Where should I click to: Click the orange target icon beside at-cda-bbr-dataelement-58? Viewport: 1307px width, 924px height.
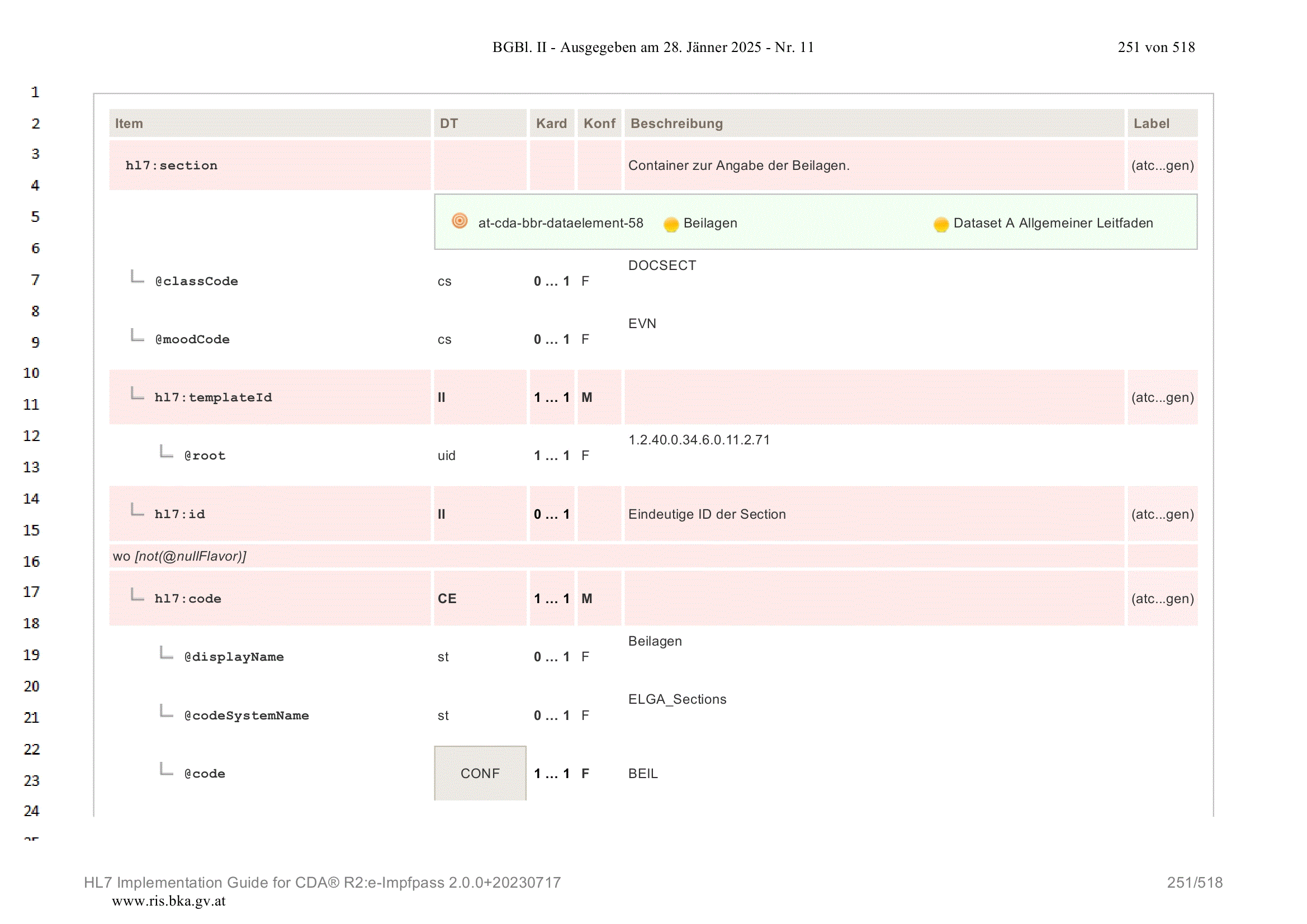click(460, 221)
